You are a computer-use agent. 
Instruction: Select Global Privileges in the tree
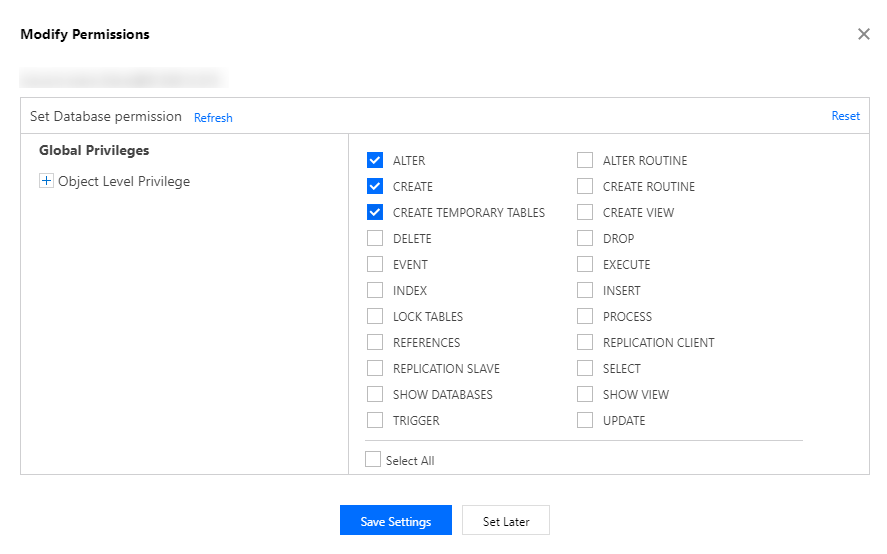click(x=94, y=150)
